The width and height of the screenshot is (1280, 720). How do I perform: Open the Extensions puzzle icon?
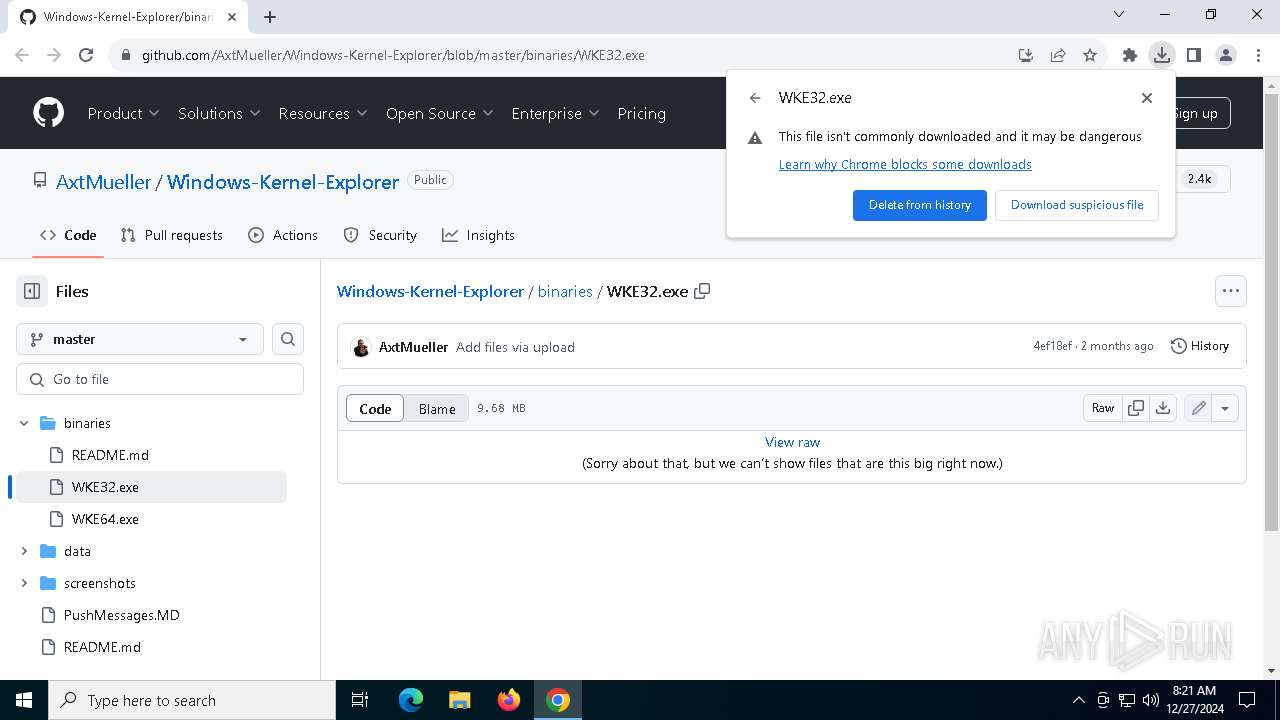(1130, 55)
